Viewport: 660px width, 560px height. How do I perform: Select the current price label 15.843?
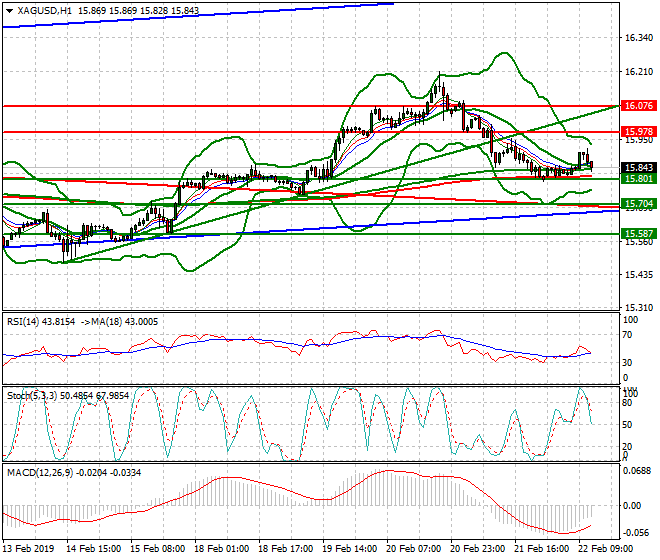point(639,168)
